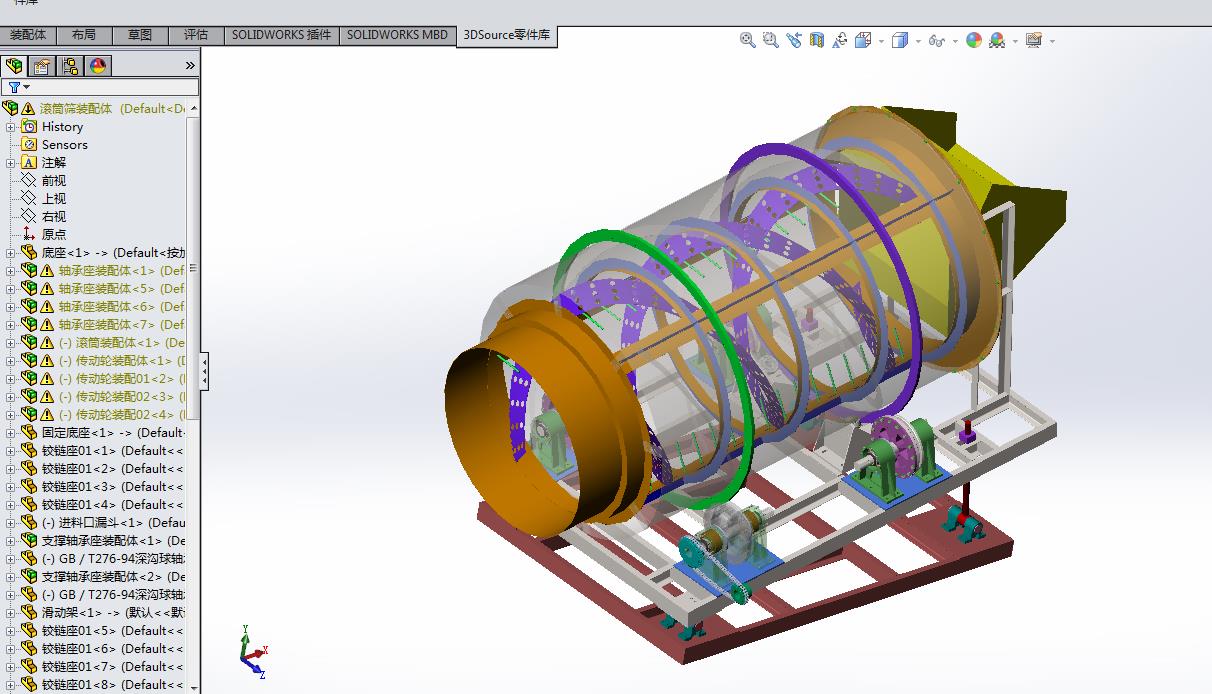
Task: Open the SOLIDWORKS MBD tab
Action: [x=397, y=35]
